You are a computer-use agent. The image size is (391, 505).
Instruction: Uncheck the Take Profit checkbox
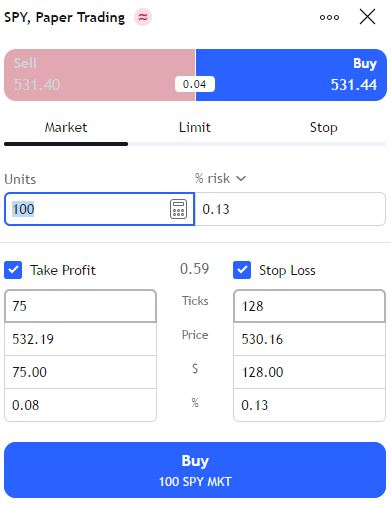(x=13, y=270)
